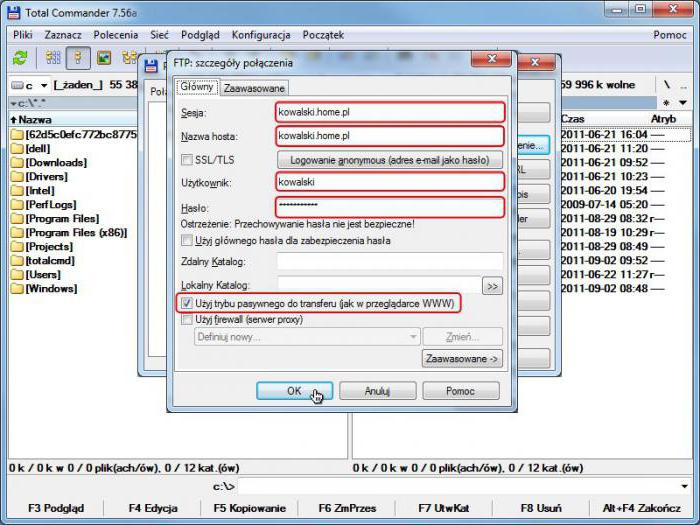Click the F6 ZmPrzes button
Image resolution: width=700 pixels, height=525 pixels.
[347, 508]
